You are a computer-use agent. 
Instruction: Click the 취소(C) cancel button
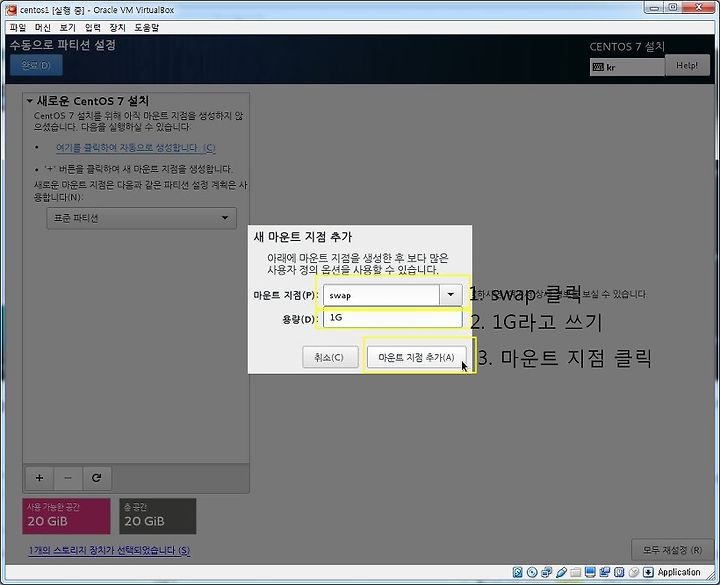point(330,357)
